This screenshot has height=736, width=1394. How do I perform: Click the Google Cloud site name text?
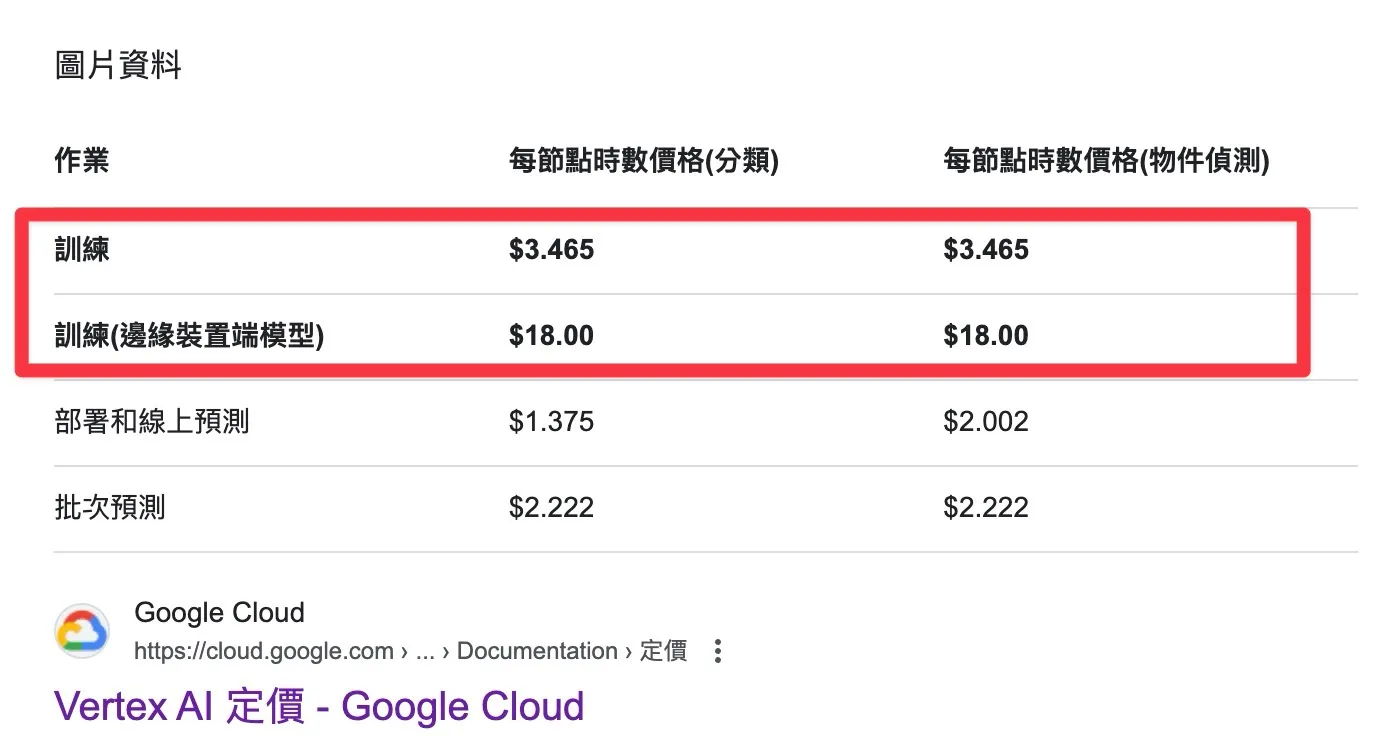coord(219,612)
